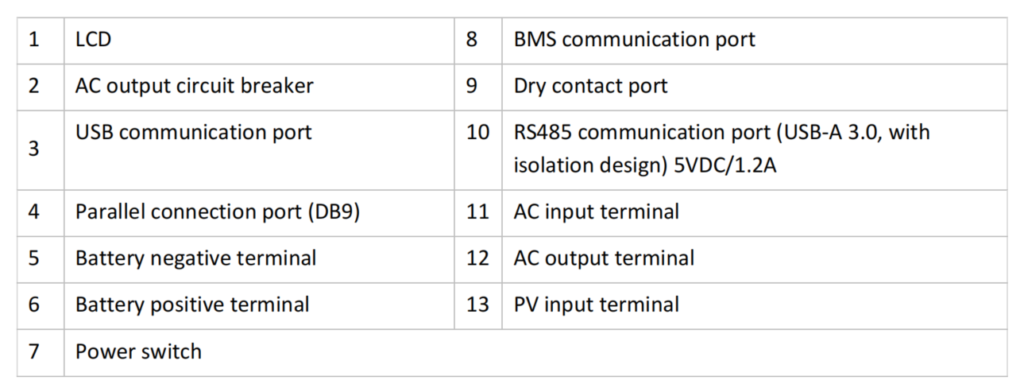Screen dimensions: 1024x392
Task: Click the LCD table cell
Action: click(259, 41)
